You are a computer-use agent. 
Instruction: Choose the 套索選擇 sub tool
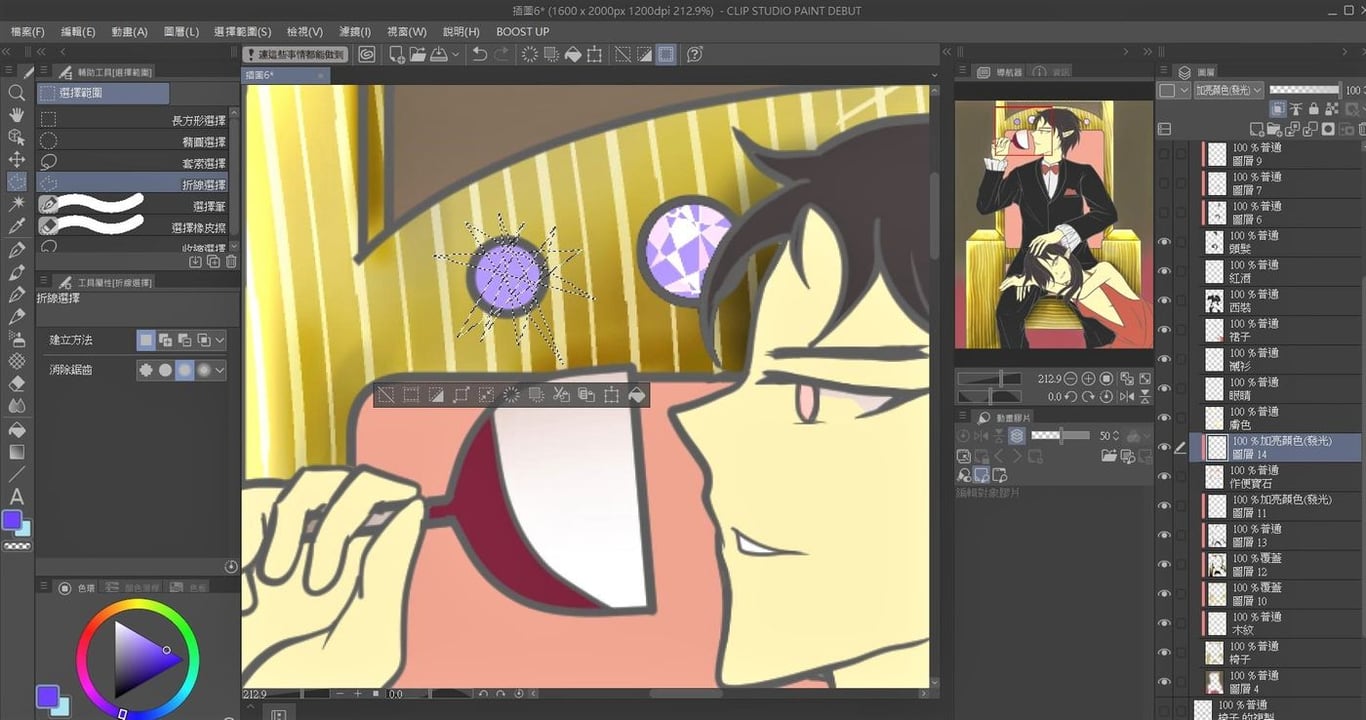(x=133, y=163)
